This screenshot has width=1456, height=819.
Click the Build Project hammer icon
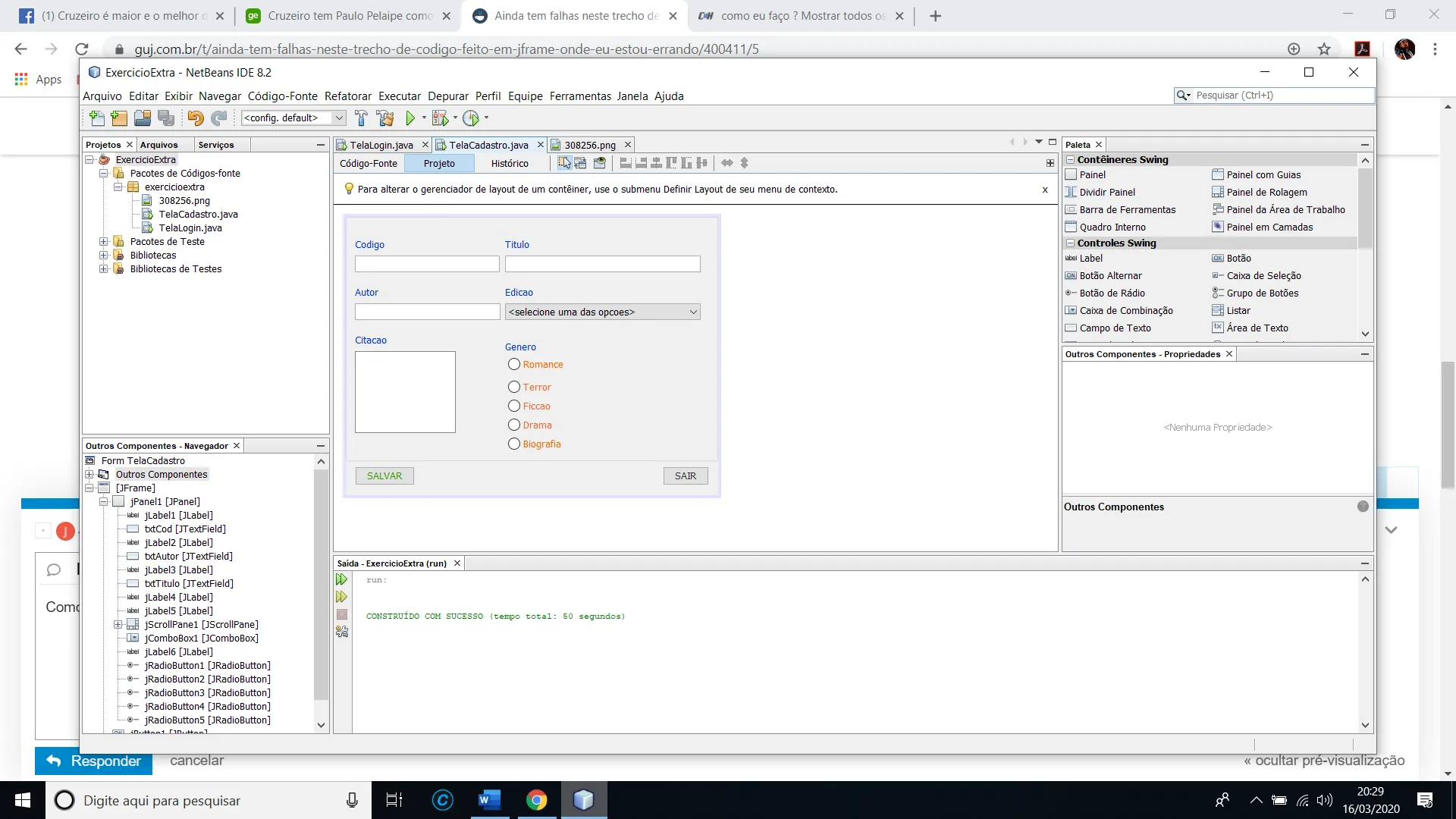click(x=361, y=118)
